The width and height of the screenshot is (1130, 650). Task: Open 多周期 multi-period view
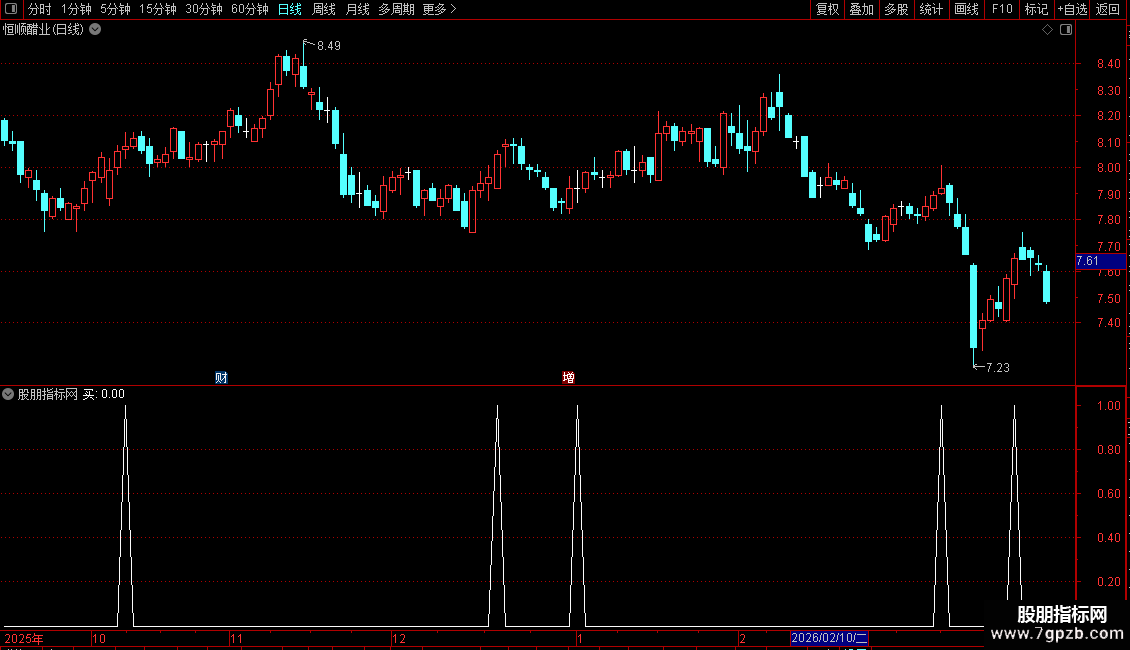(396, 9)
